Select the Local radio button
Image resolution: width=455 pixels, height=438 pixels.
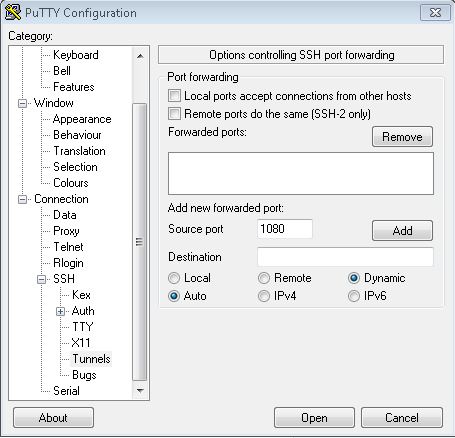[x=174, y=278]
